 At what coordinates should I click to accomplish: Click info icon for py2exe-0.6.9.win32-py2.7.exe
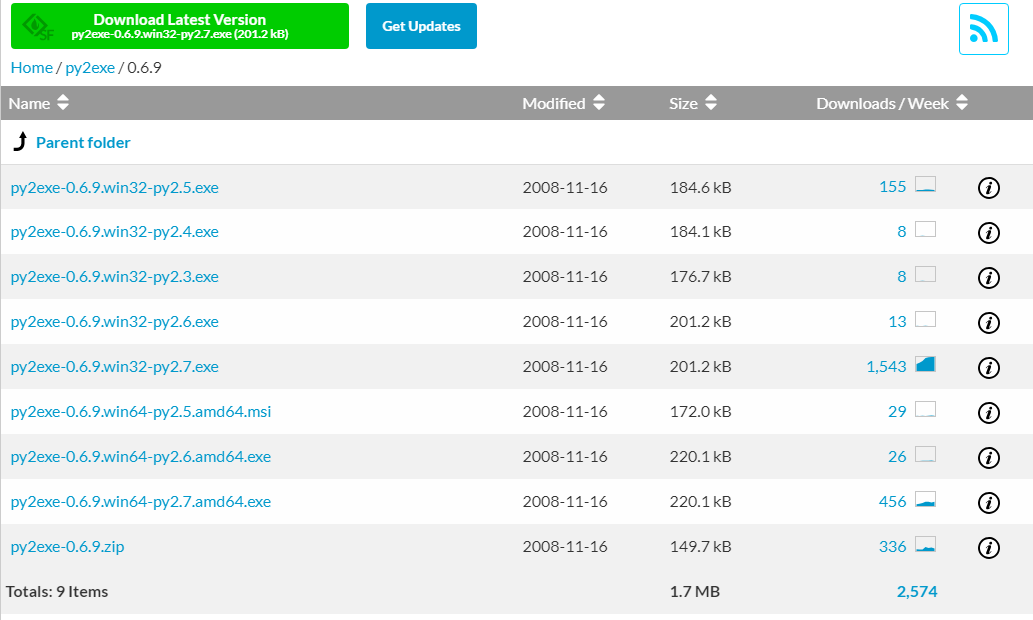988,368
